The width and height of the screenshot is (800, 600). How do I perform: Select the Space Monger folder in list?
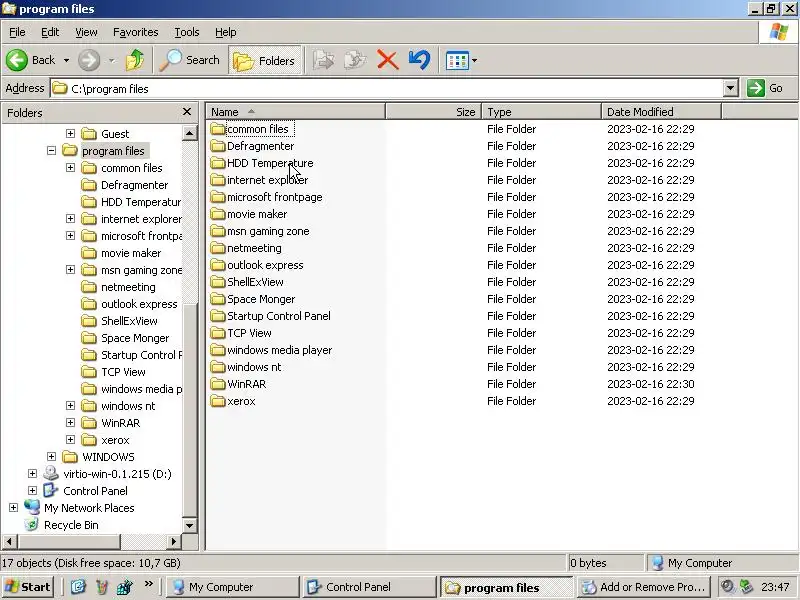[261, 299]
